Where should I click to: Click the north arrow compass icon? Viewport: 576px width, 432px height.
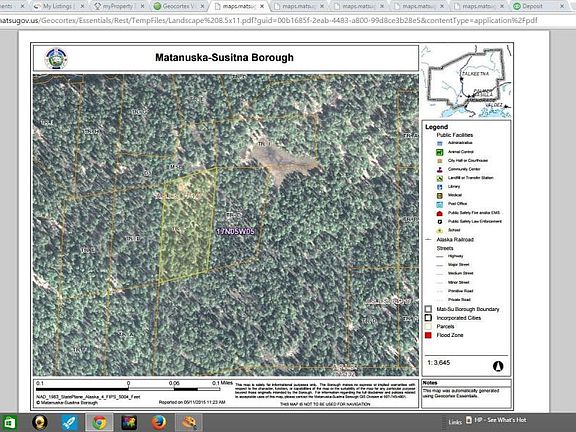click(498, 366)
